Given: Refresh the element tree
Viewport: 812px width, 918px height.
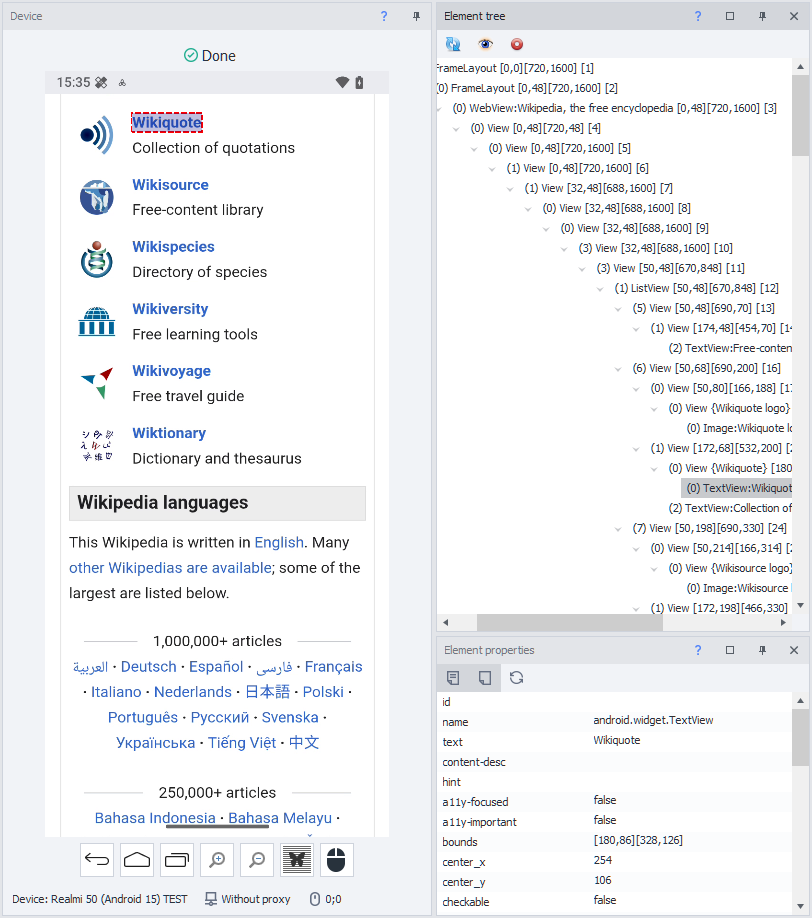Looking at the screenshot, I should (453, 44).
